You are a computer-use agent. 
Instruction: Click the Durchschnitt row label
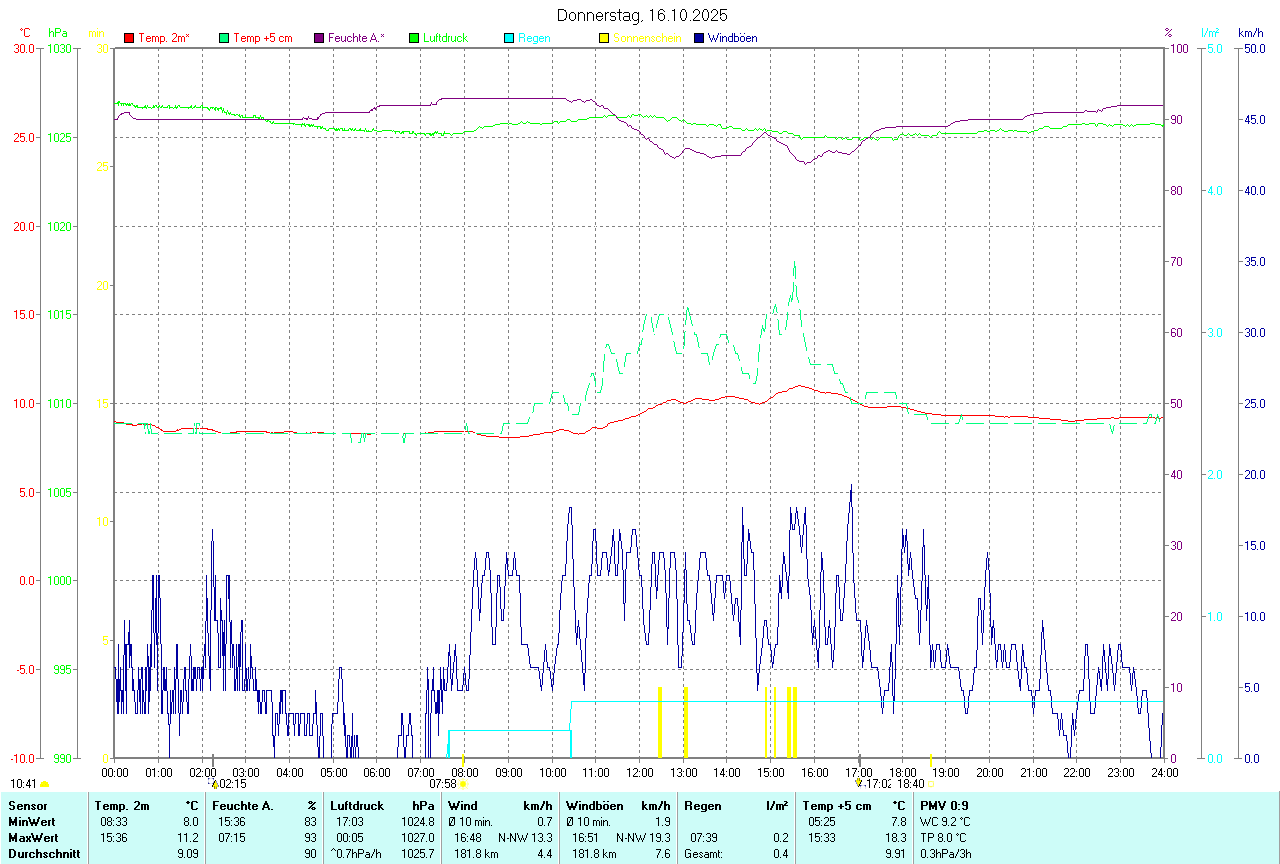(43, 854)
